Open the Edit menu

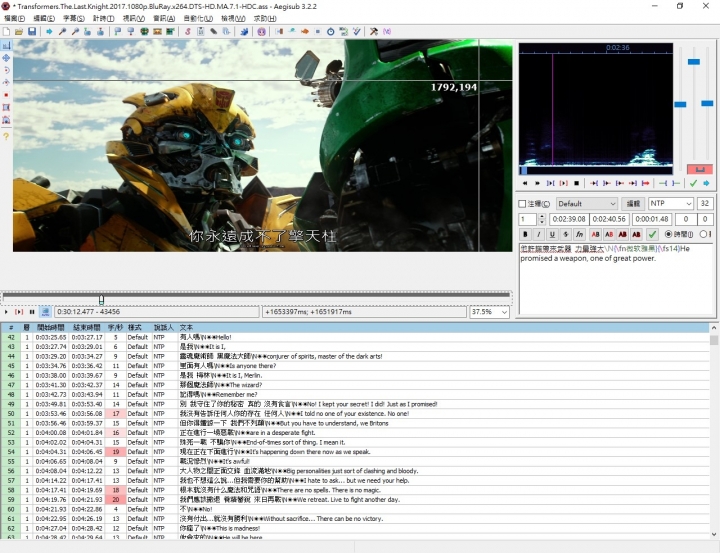(44, 18)
